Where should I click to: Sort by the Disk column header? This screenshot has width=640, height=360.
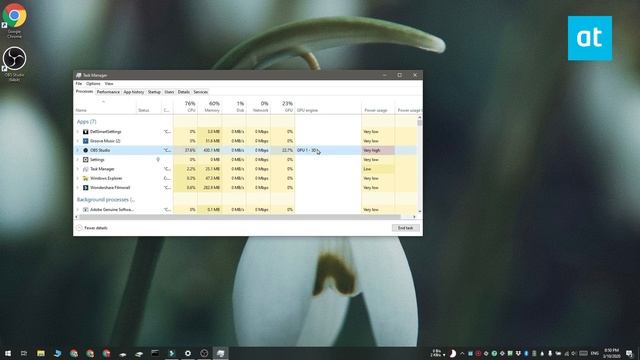[x=234, y=107]
